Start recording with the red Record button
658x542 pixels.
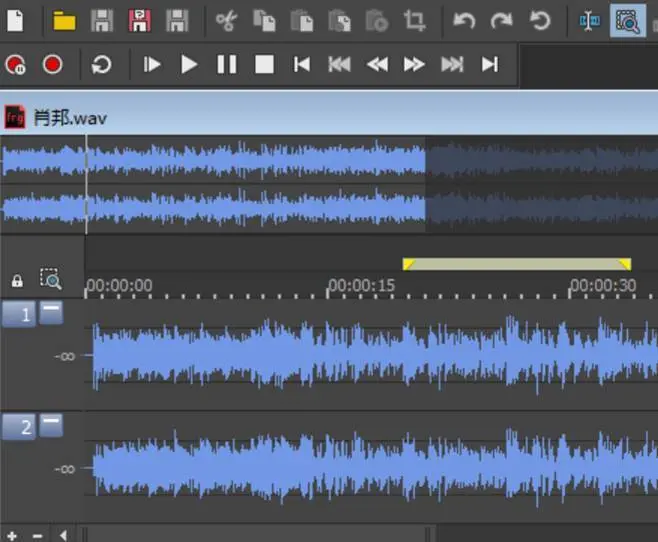[52, 64]
